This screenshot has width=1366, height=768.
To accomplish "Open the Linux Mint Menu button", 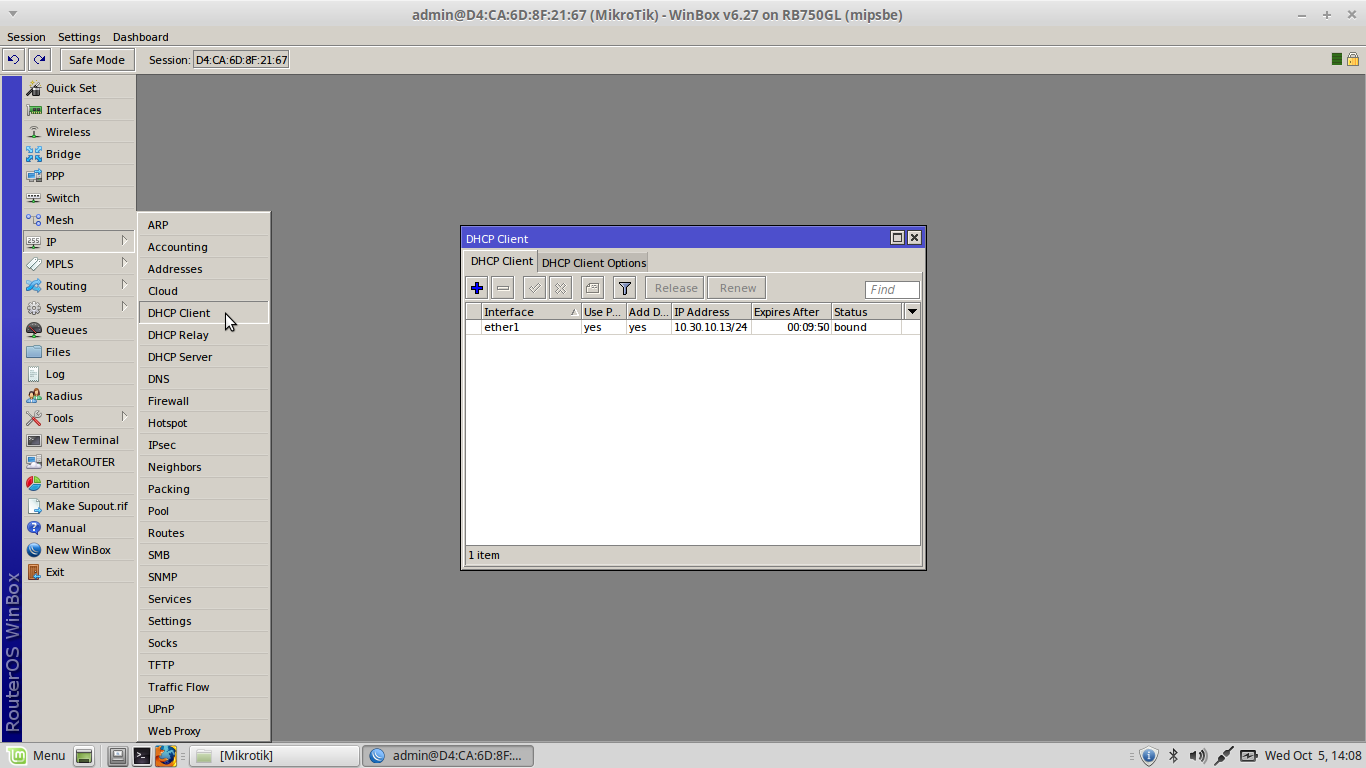I will tap(36, 756).
